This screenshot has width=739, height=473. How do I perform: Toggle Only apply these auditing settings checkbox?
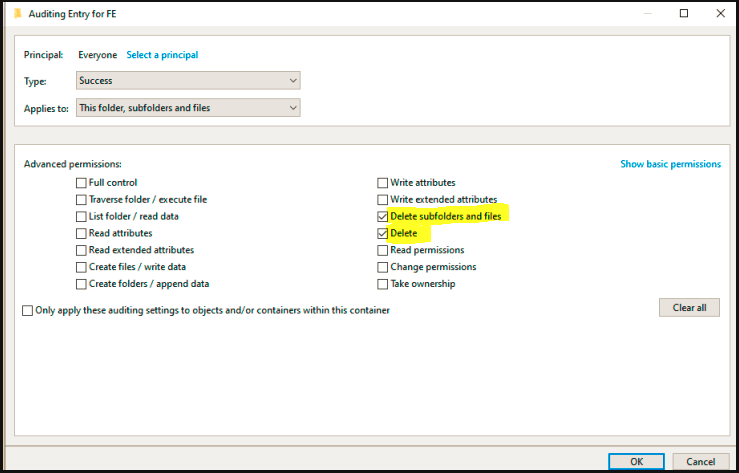click(28, 311)
